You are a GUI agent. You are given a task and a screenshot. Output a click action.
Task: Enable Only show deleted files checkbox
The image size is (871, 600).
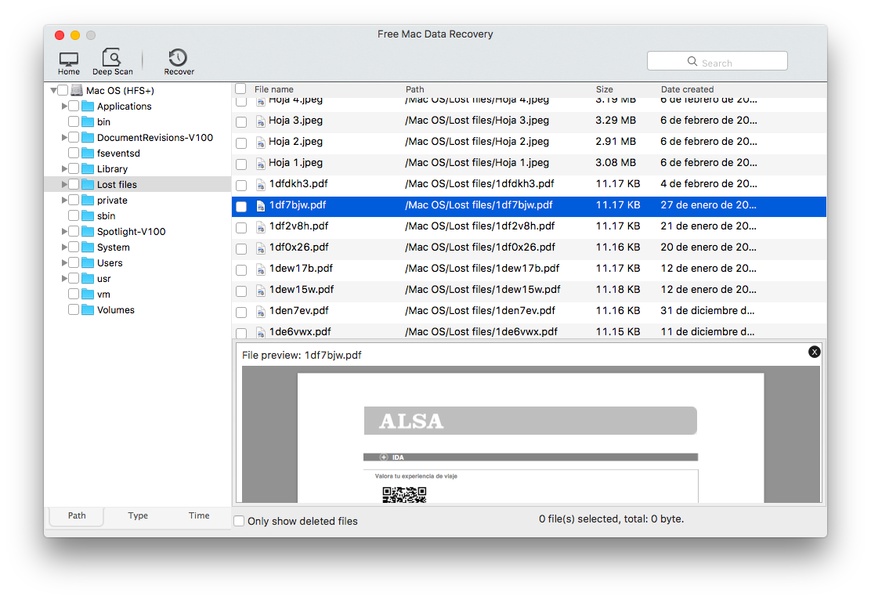pyautogui.click(x=239, y=521)
